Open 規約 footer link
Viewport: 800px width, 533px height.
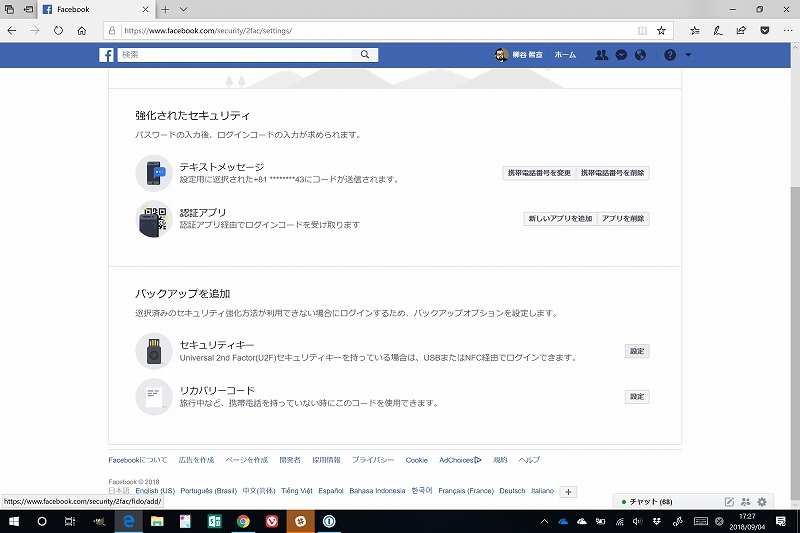pyautogui.click(x=500, y=460)
